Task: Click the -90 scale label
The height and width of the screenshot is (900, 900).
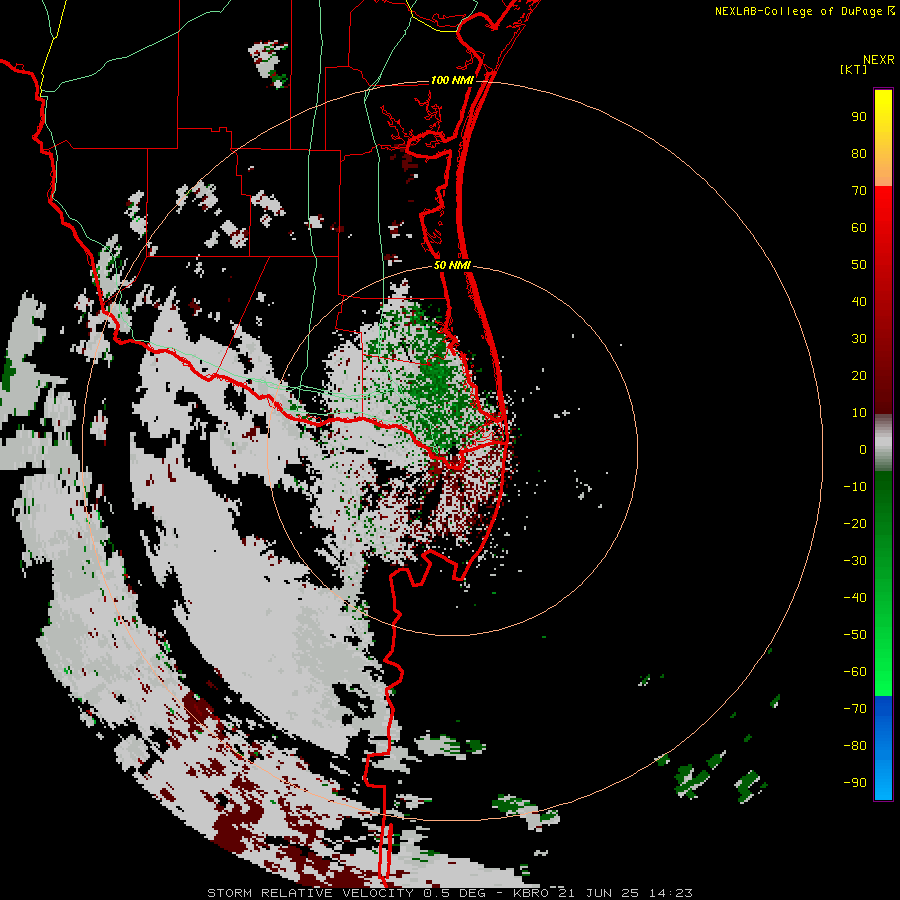Action: 855,782
